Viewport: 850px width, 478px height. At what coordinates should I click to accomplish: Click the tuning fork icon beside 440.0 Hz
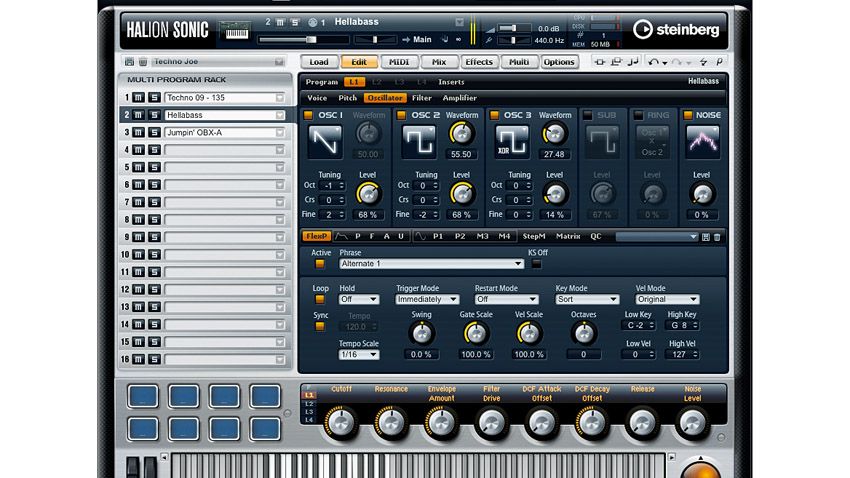pyautogui.click(x=488, y=40)
